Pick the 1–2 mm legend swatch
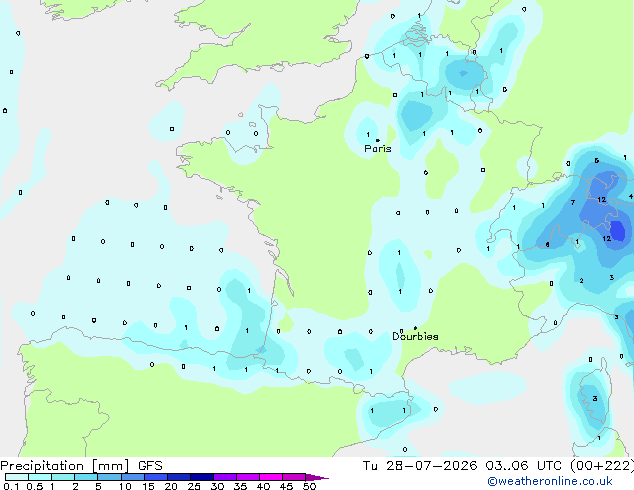Screen dimensions: 634x490 [x=63, y=477]
